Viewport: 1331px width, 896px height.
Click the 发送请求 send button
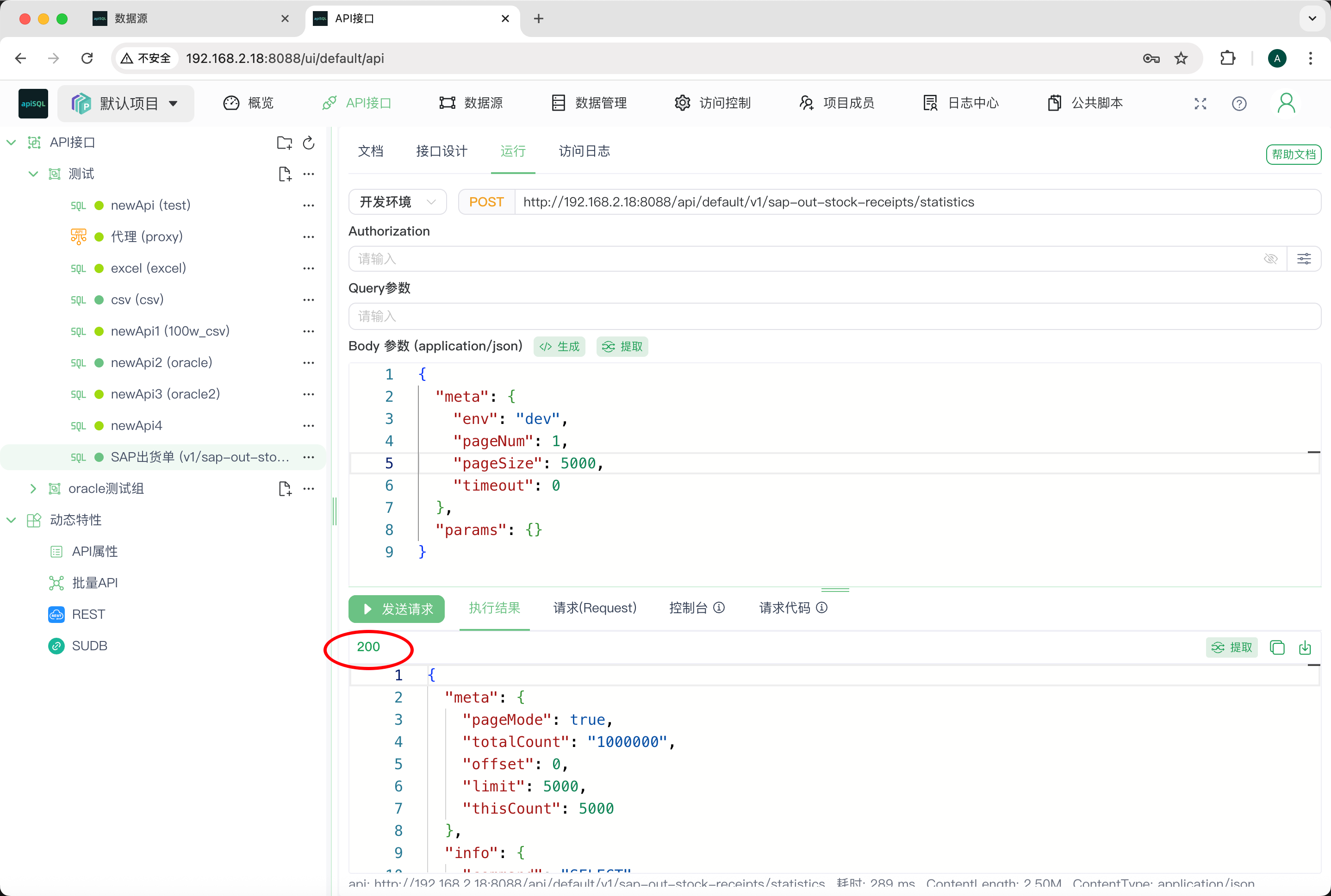[x=397, y=609]
